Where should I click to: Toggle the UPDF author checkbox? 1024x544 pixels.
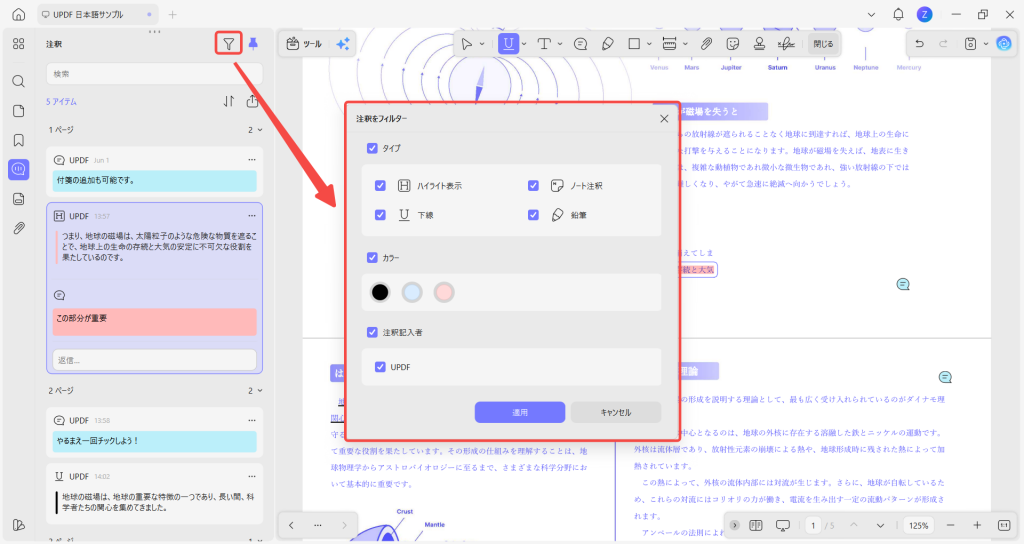pyautogui.click(x=380, y=367)
